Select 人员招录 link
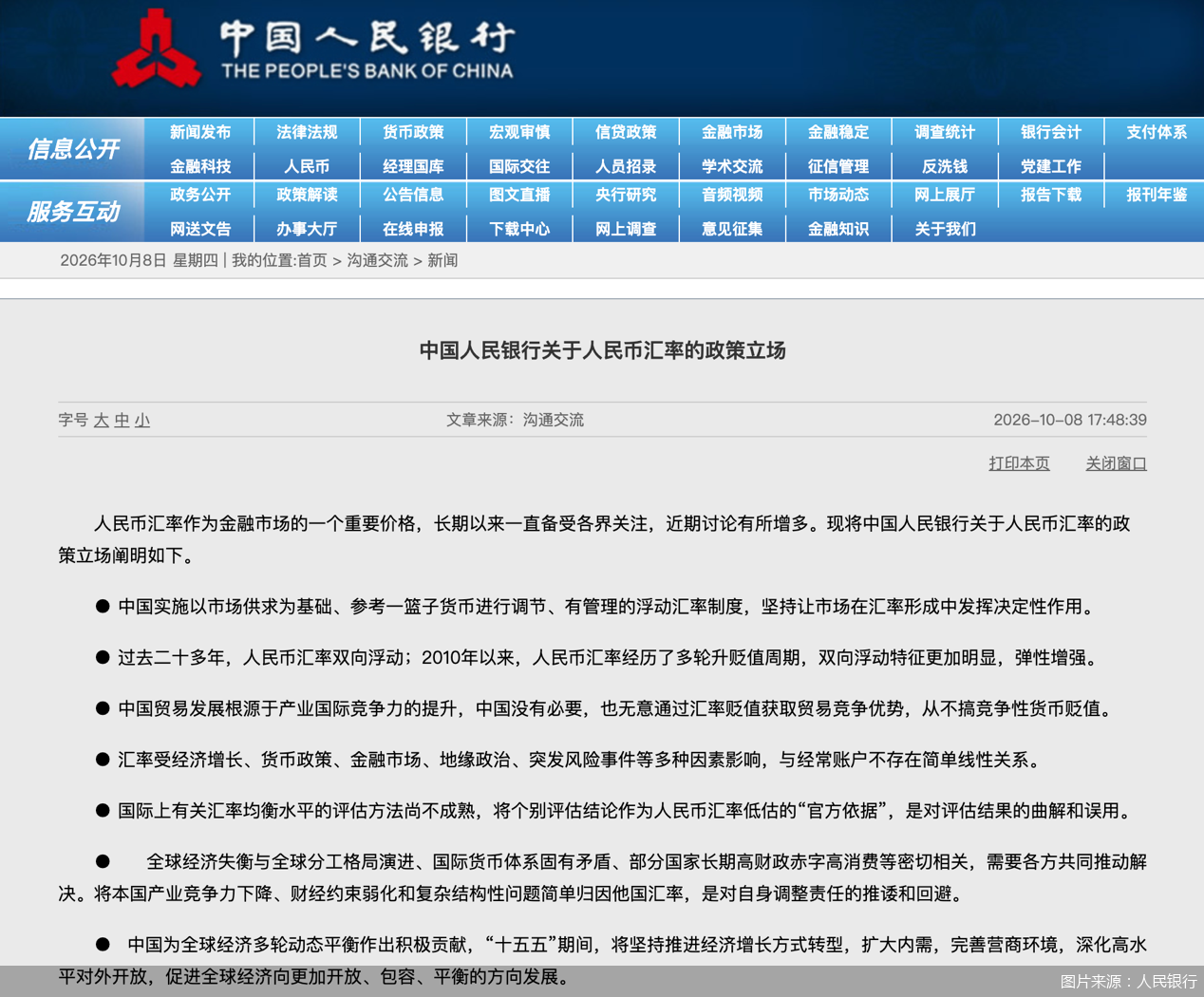 point(626,166)
